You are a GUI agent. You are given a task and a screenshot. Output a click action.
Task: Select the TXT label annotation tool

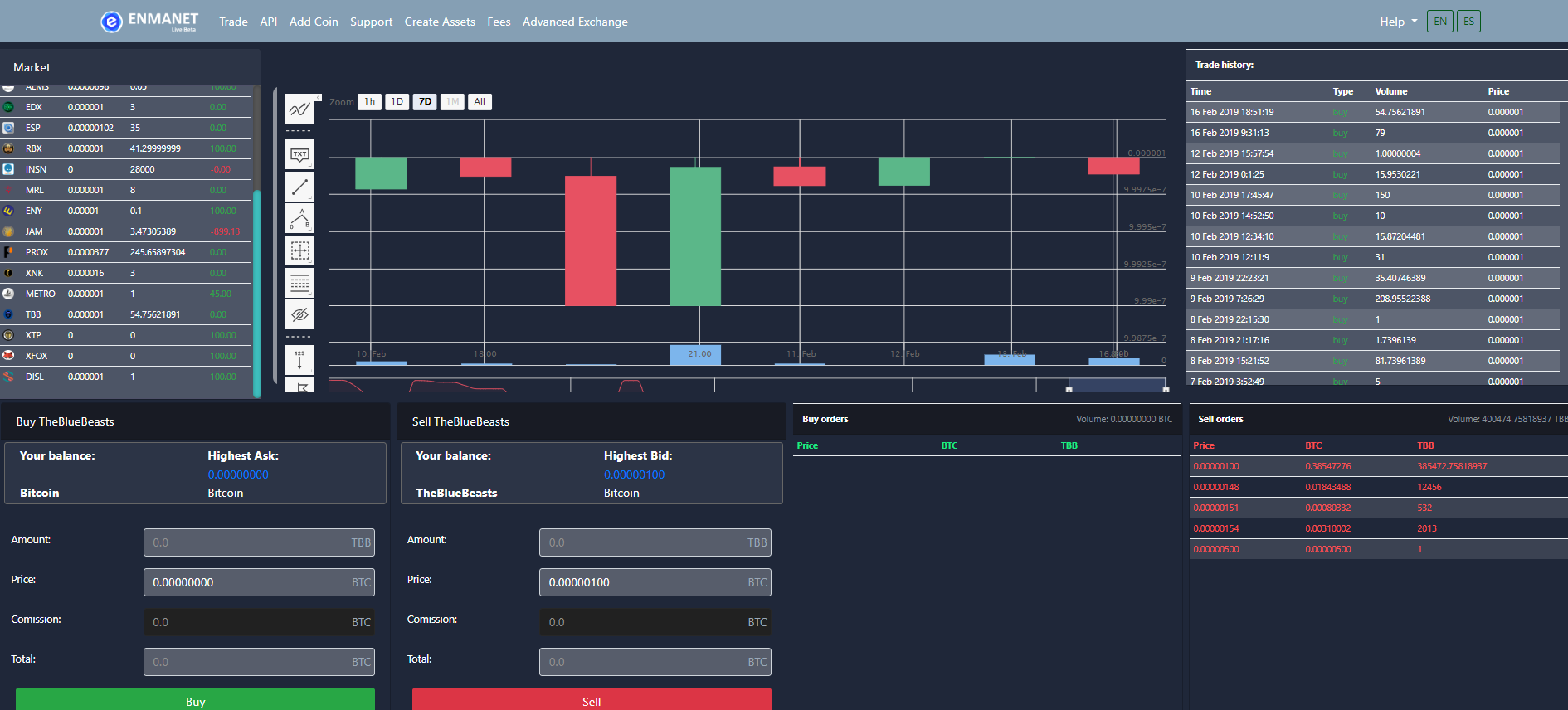[x=299, y=154]
